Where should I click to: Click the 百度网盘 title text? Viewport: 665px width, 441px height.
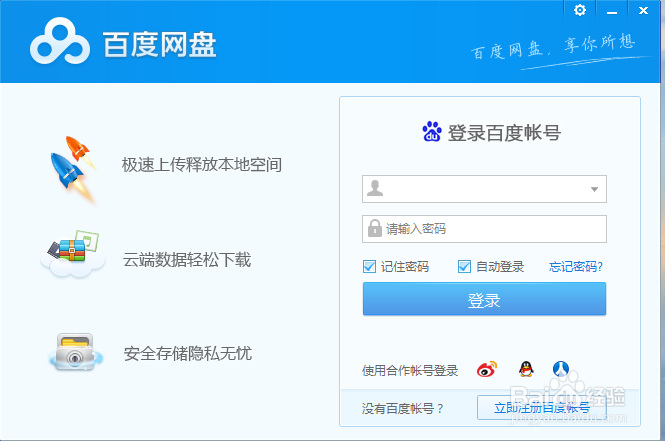pos(159,44)
